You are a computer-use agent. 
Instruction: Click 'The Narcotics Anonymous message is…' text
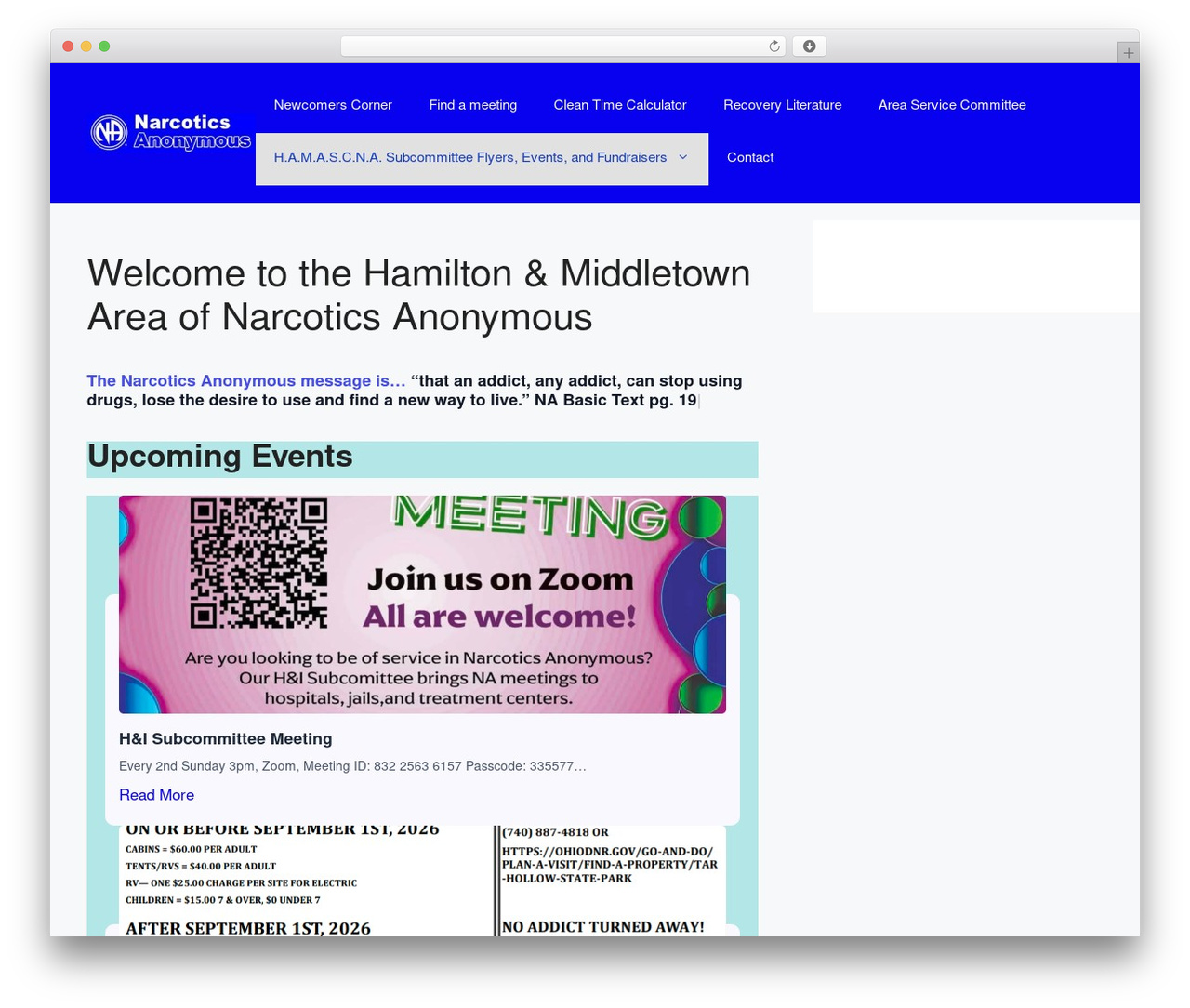(246, 381)
